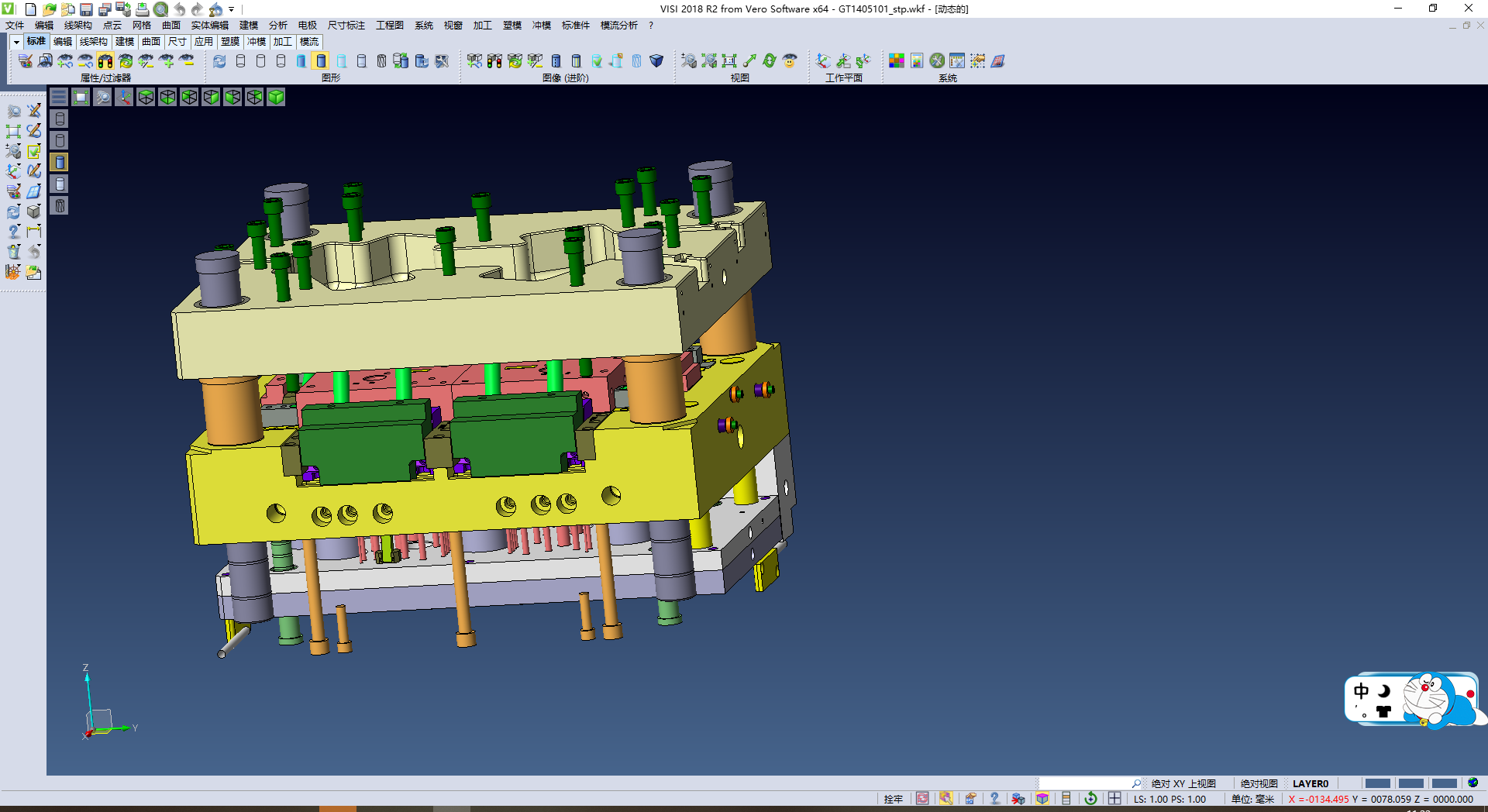Click the Undo arrow icon

(x=179, y=9)
